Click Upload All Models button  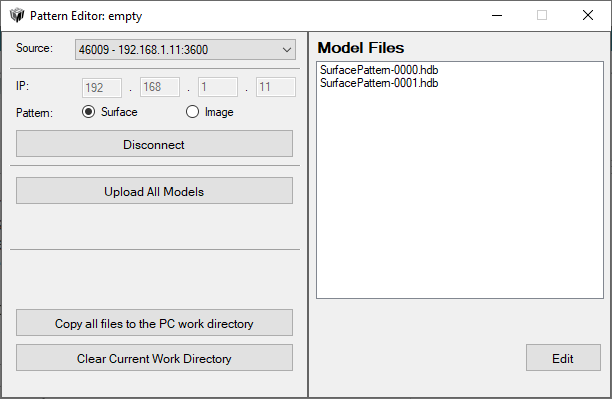coord(154,191)
